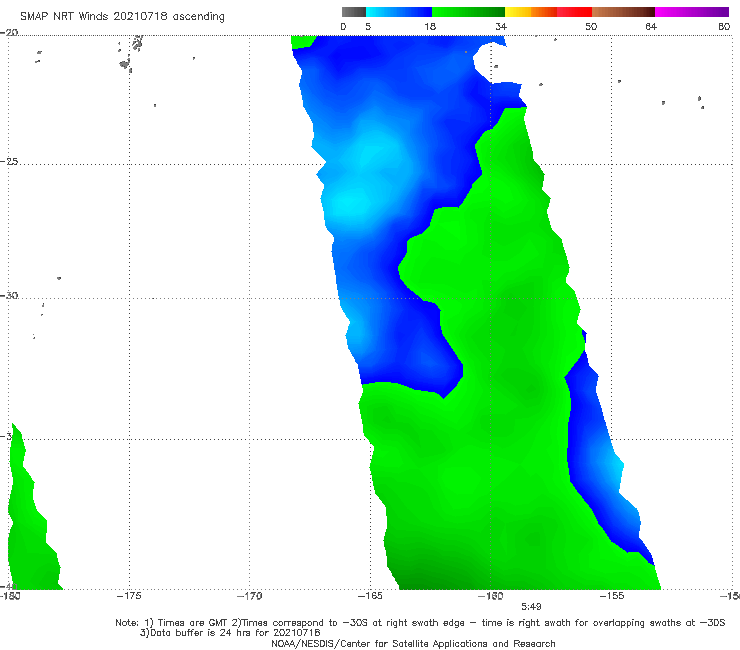Click the color bar label '18'

coord(430,27)
